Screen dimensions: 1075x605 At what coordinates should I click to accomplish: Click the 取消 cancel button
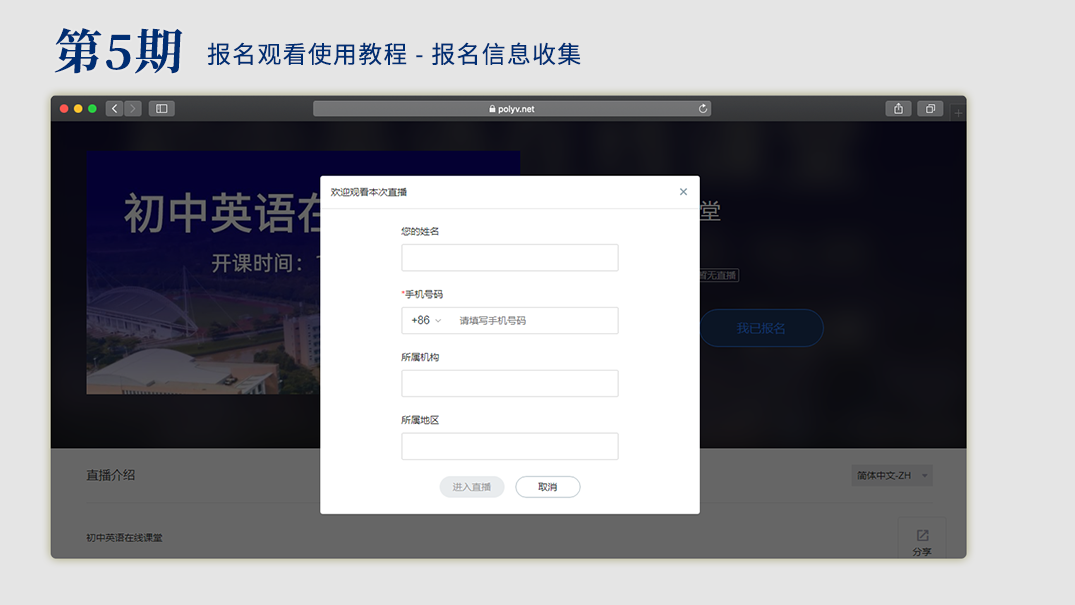pyautogui.click(x=547, y=487)
